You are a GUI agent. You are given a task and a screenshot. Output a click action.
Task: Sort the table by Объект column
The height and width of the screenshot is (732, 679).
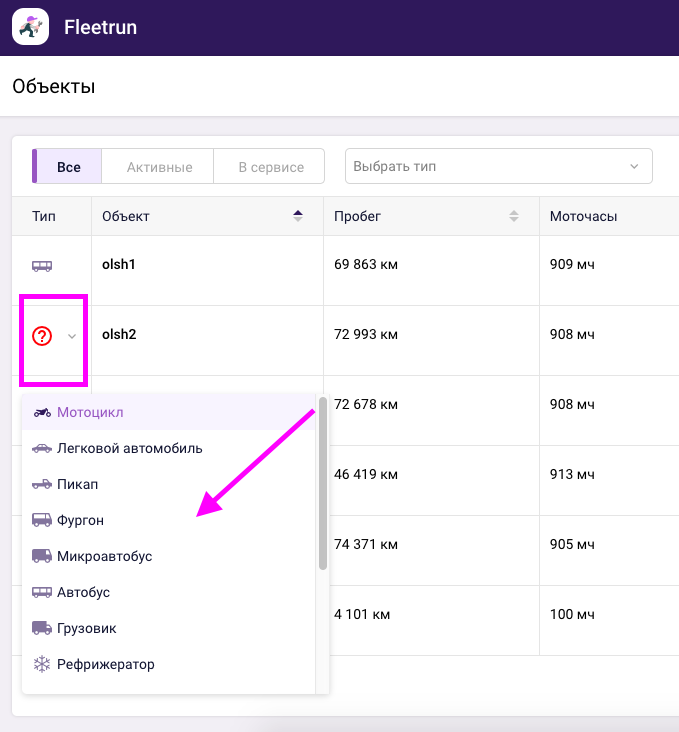click(x=298, y=216)
